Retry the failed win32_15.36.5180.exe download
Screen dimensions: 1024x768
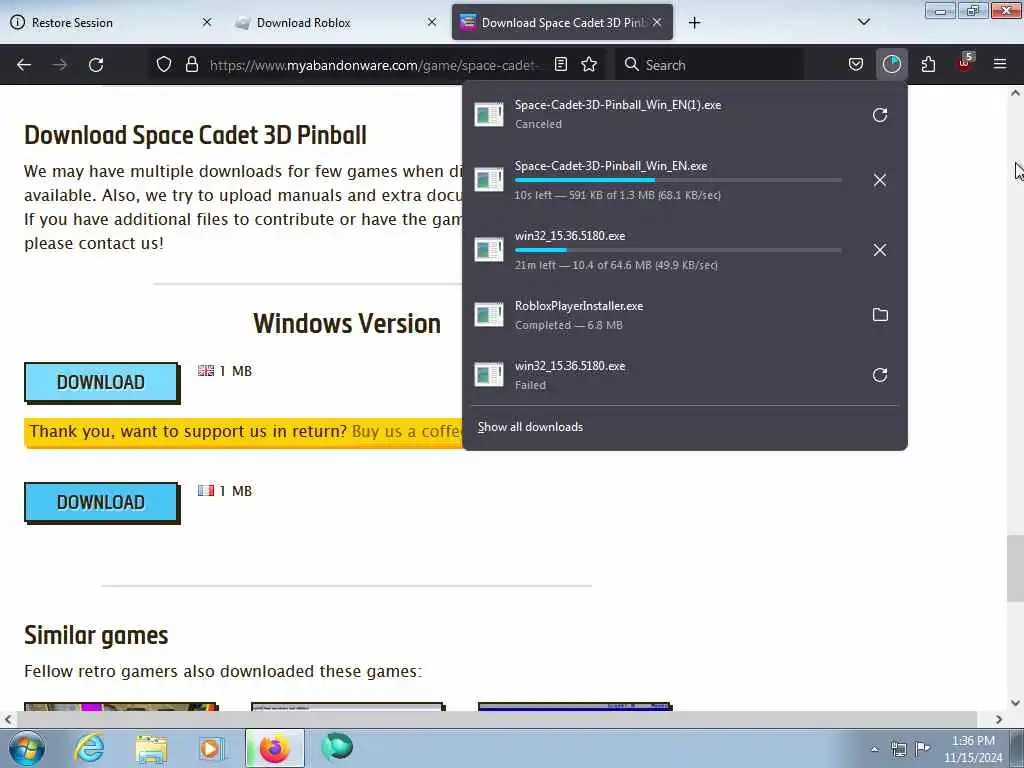[880, 375]
